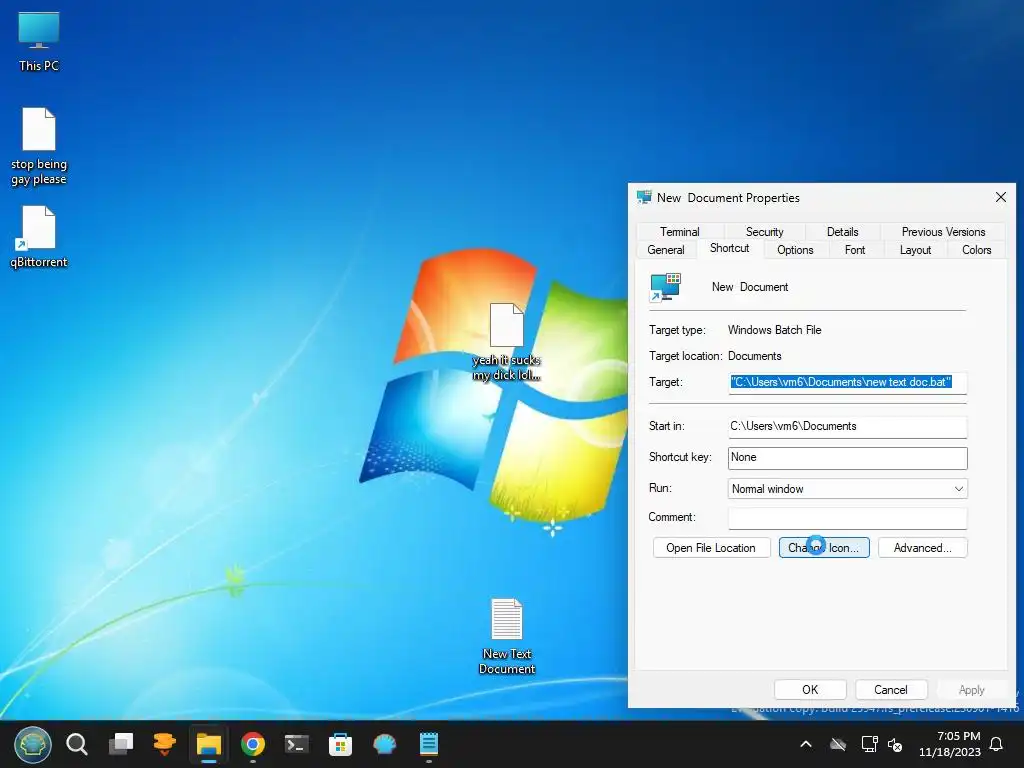Click the Start in field
The width and height of the screenshot is (1024, 768).
click(847, 426)
